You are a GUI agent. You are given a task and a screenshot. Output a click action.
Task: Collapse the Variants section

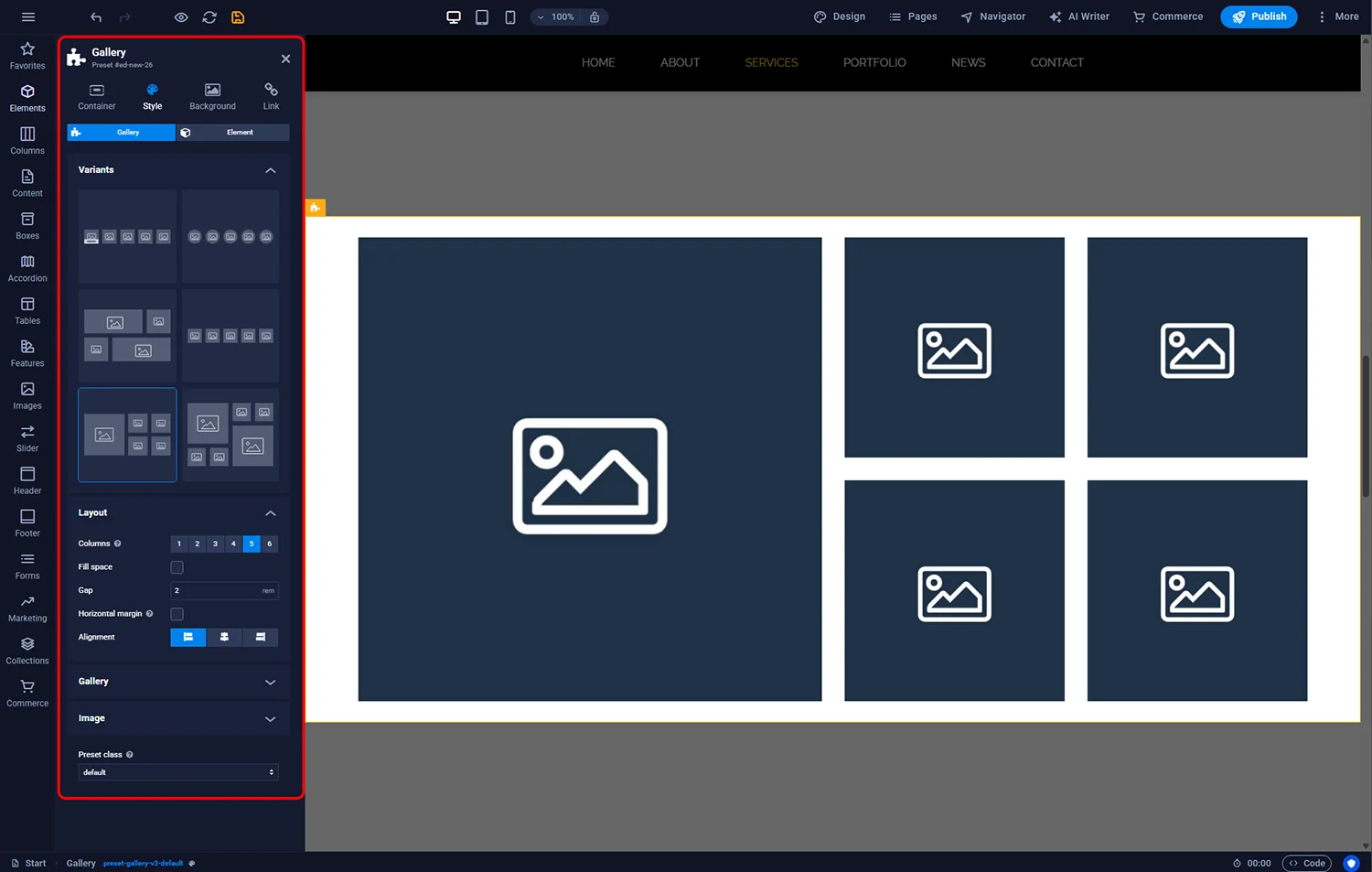(x=270, y=170)
